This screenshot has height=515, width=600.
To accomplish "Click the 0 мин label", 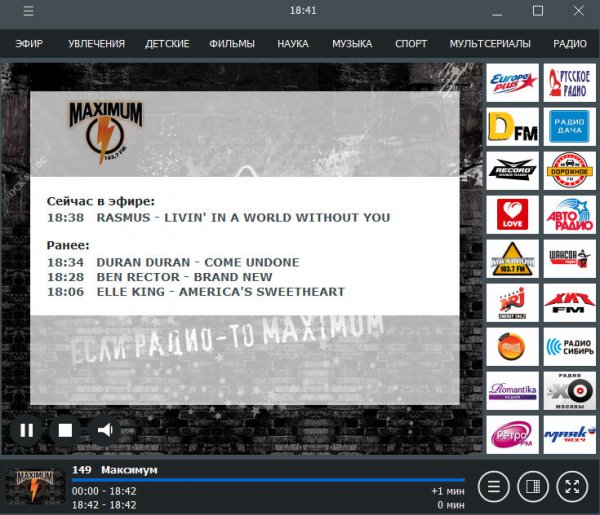I will (451, 505).
